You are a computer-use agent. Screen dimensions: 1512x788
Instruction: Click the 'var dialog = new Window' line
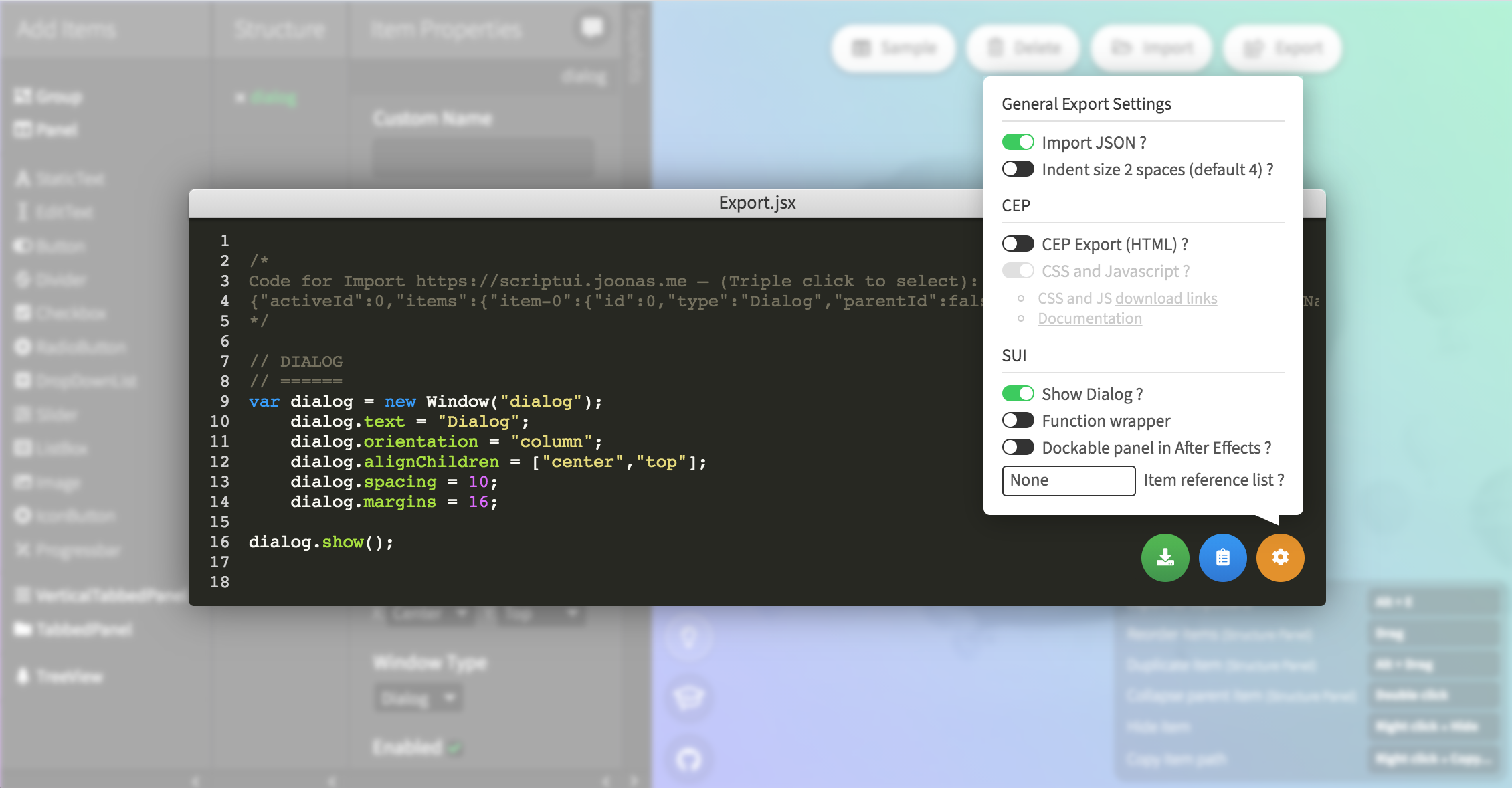(426, 401)
